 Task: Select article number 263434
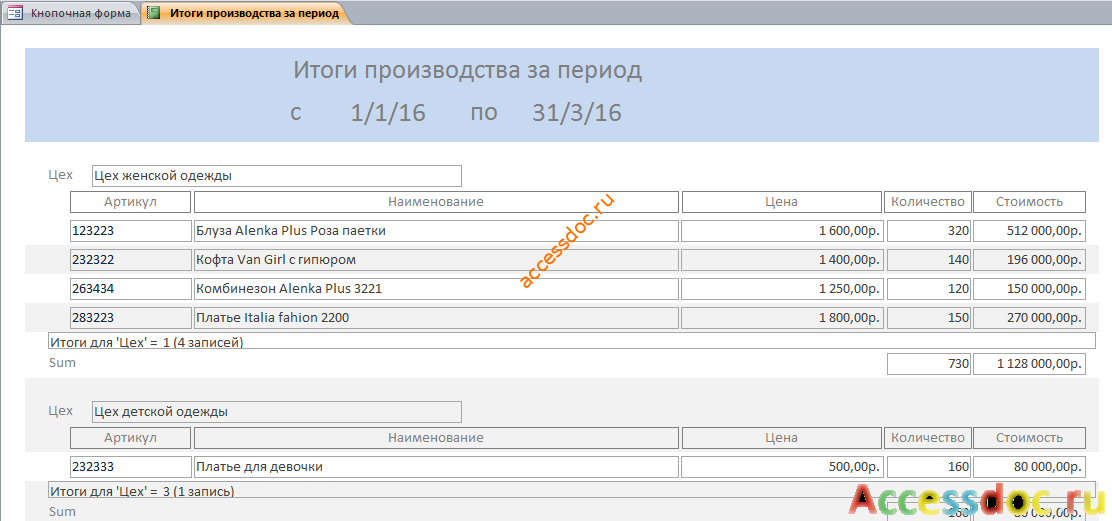point(130,289)
